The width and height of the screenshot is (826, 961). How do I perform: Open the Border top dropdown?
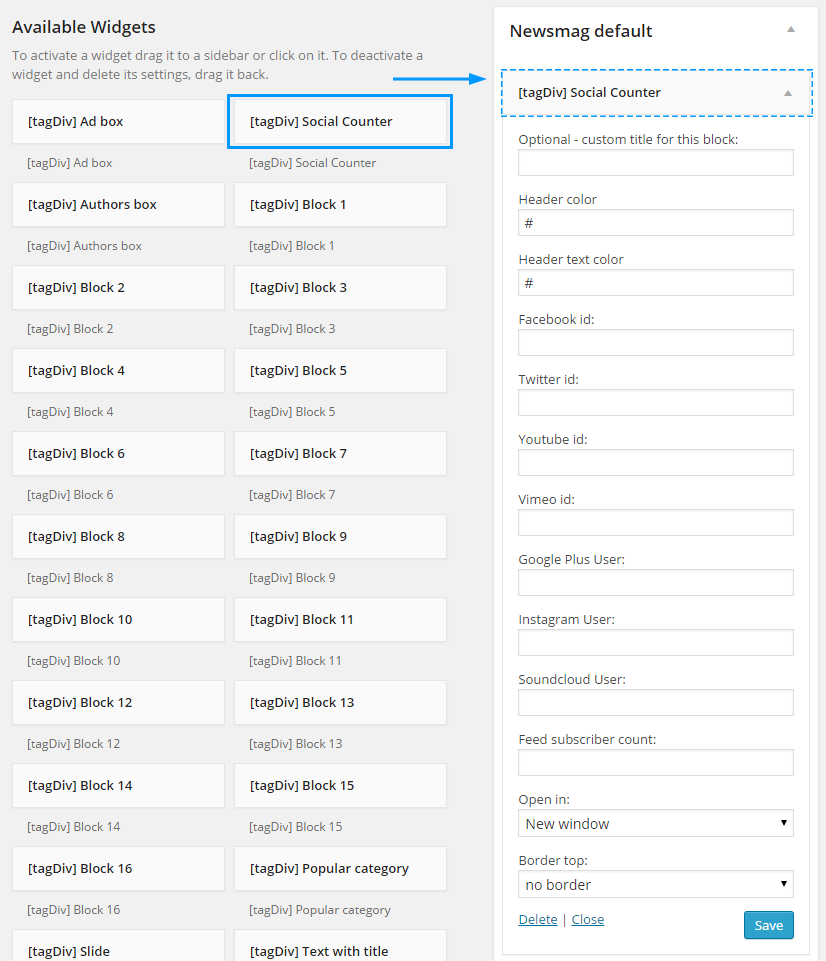[x=655, y=884]
